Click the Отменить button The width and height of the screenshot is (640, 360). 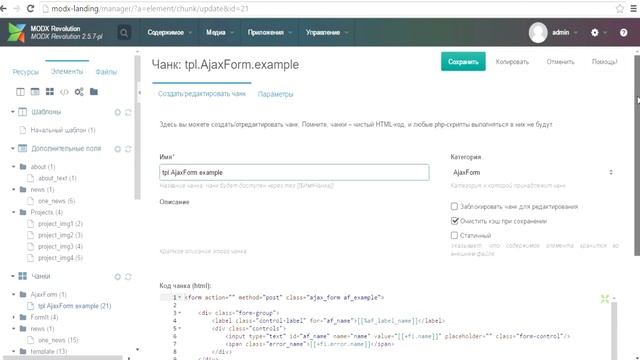(x=560, y=62)
